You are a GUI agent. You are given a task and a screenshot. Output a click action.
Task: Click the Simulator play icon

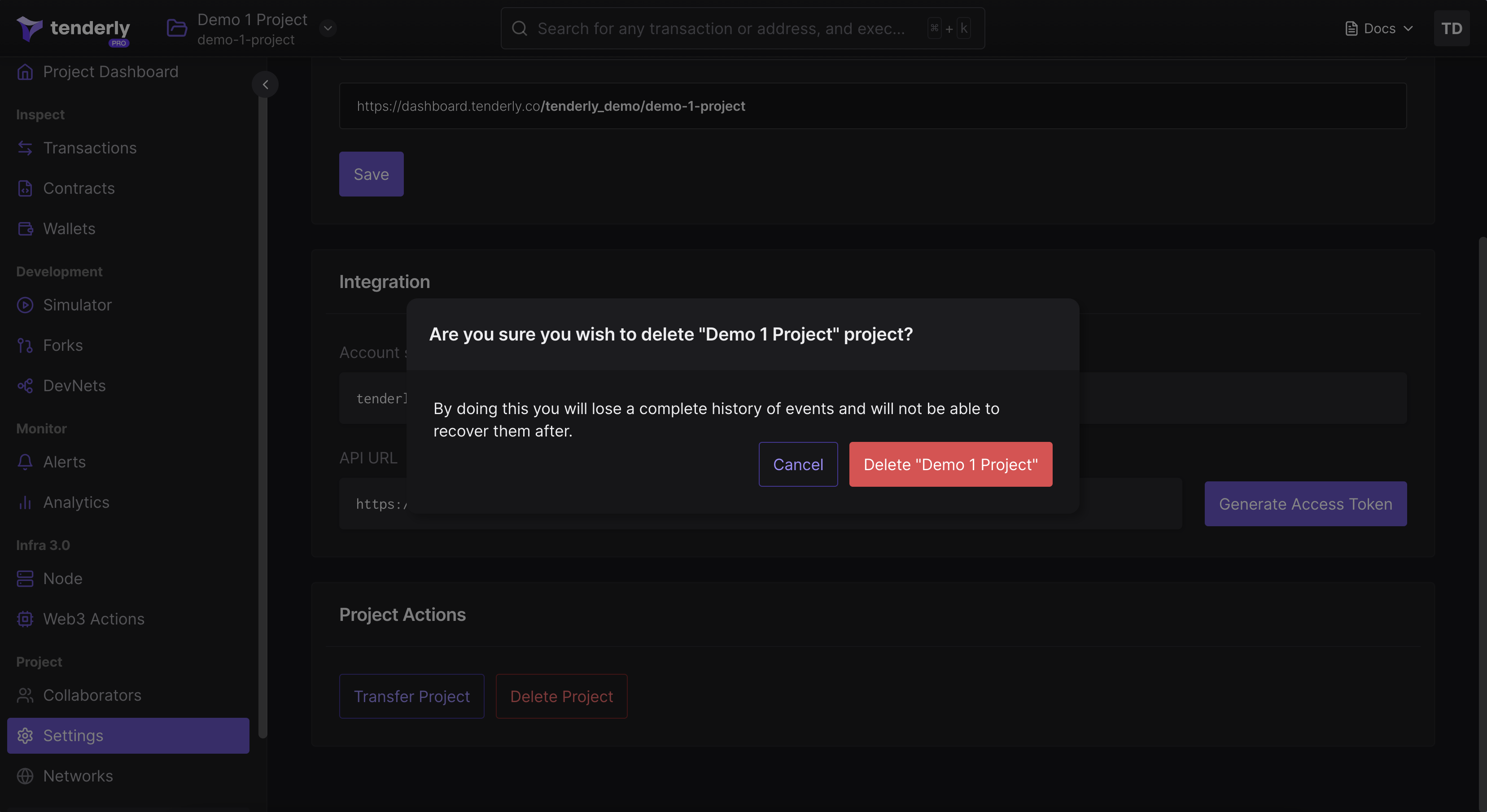(x=25, y=305)
